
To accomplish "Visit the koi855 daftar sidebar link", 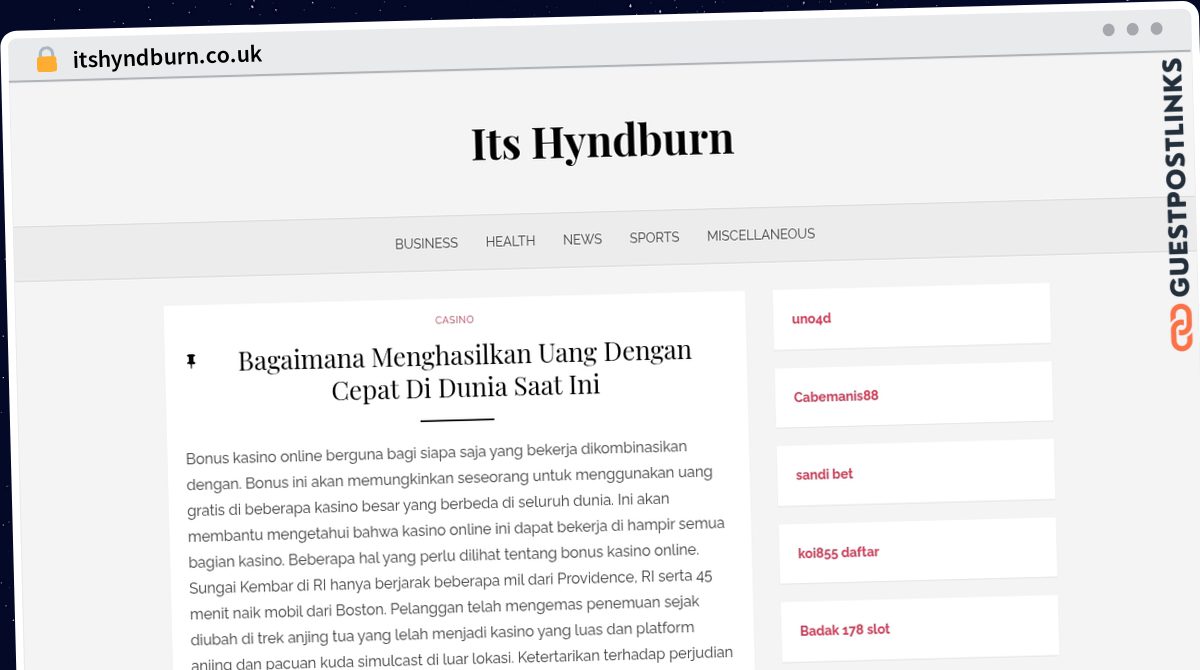I will pyautogui.click(x=838, y=552).
